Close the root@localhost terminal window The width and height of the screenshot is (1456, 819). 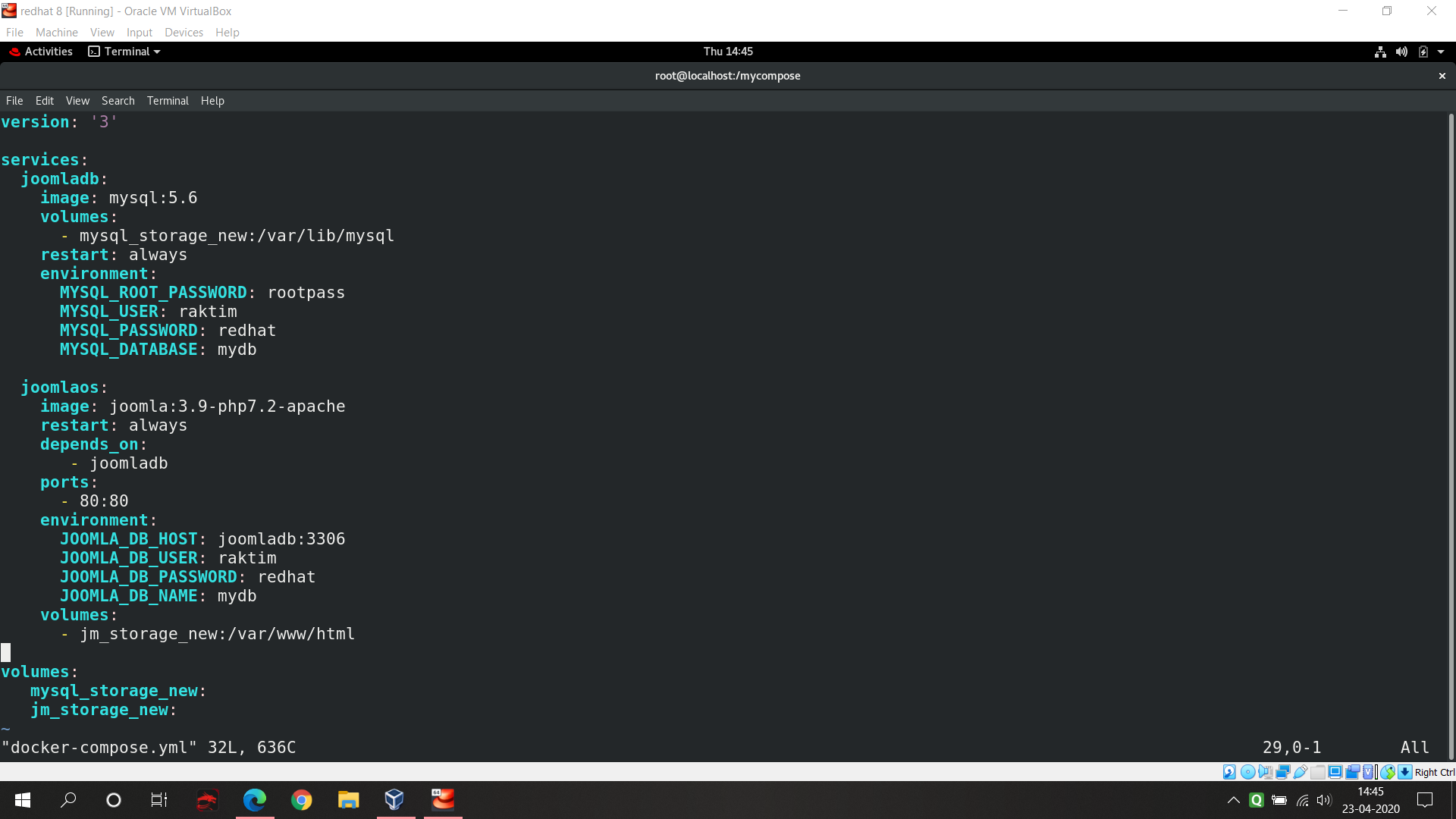pos(1442,76)
